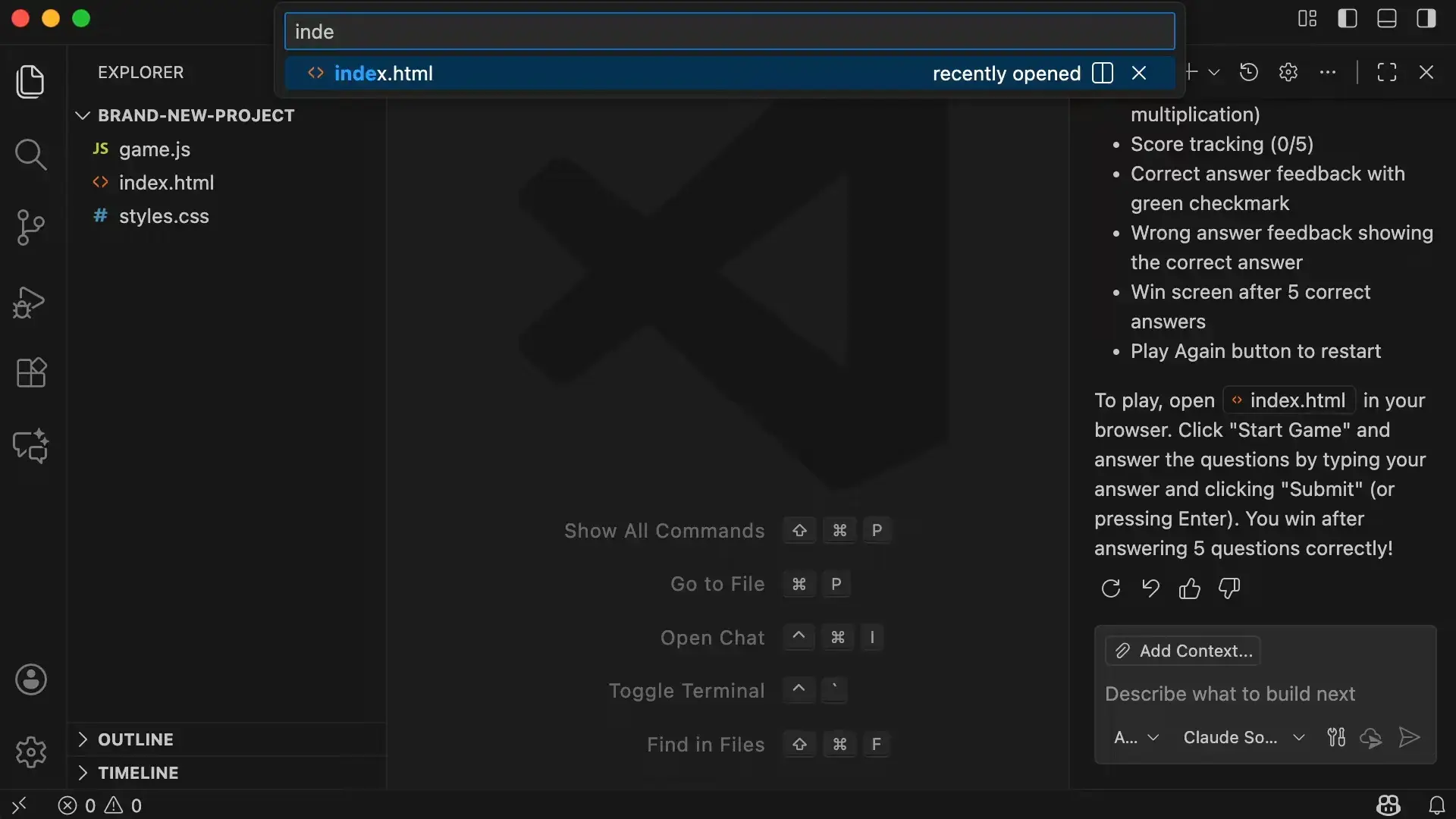Toggle the bottom panel visibility
Image resolution: width=1456 pixels, height=819 pixels.
(1386, 18)
